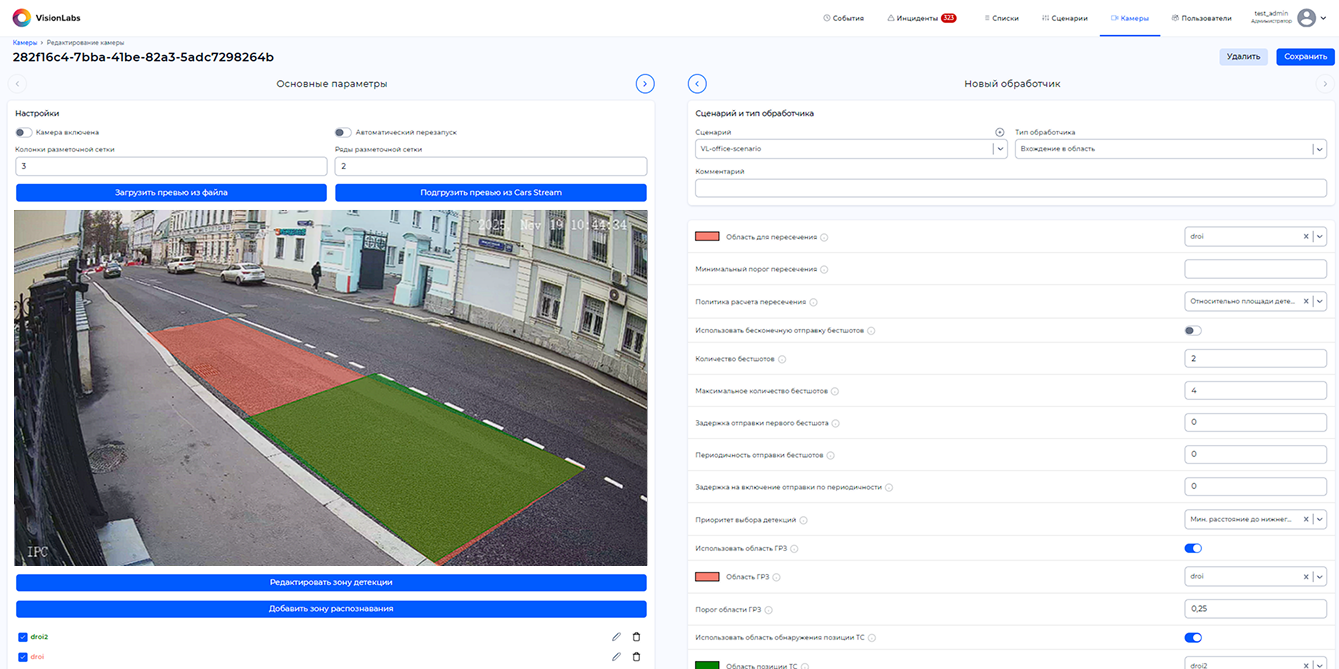This screenshot has height=669, width=1339.
Task: Open the События tab
Action: point(843,18)
